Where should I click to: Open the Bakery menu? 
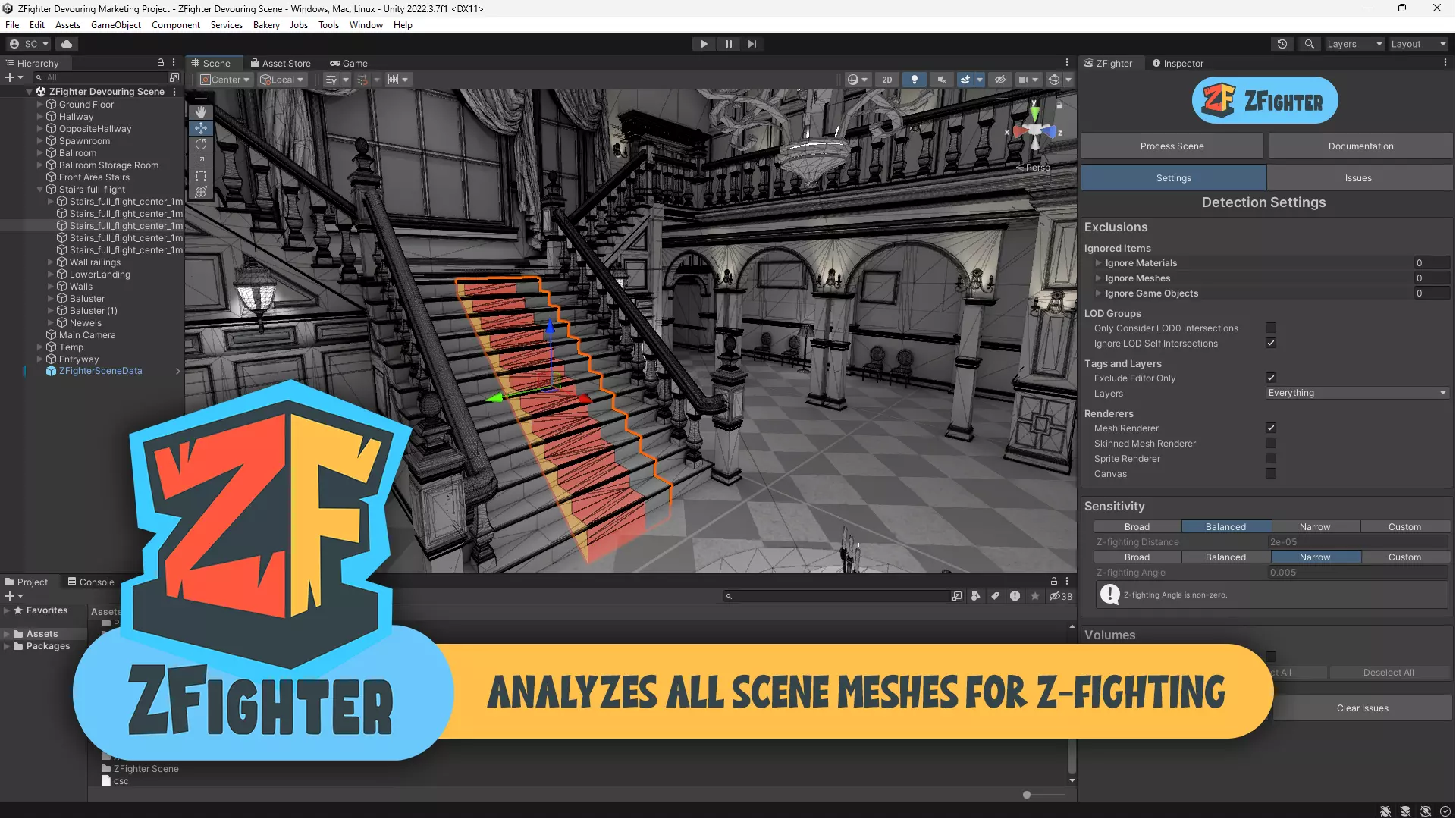pos(266,25)
